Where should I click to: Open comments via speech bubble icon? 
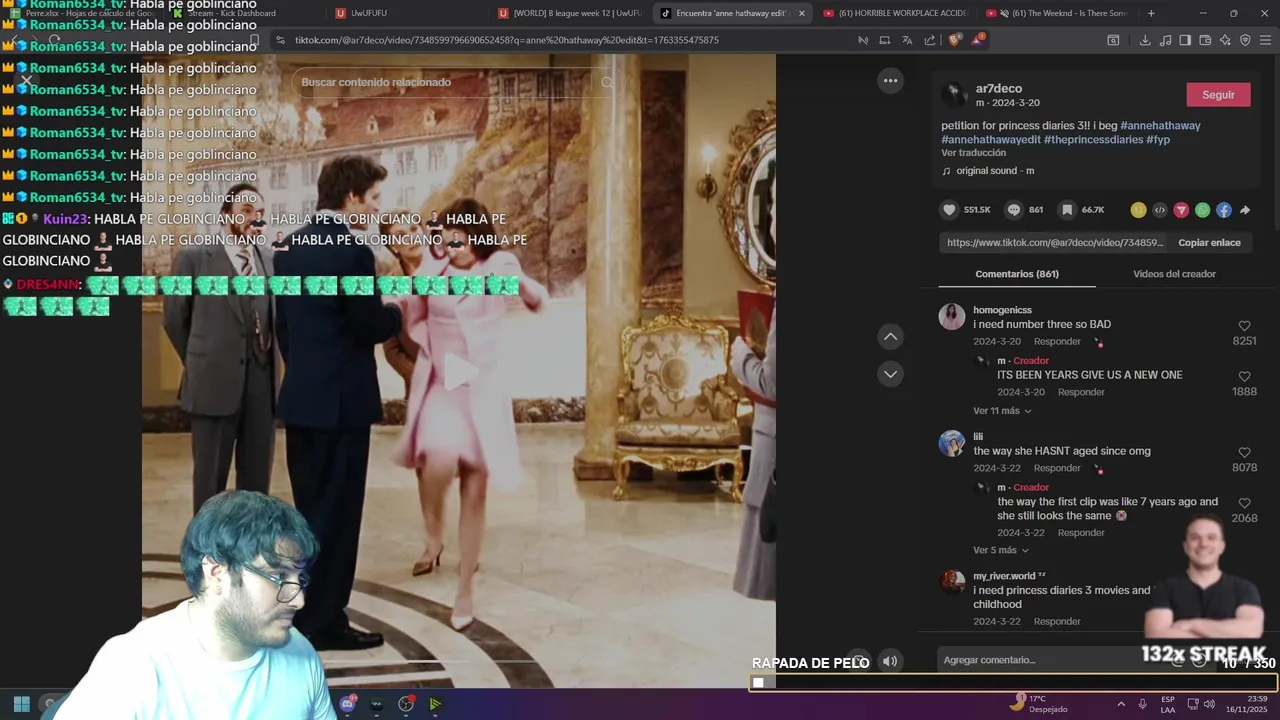(1014, 210)
